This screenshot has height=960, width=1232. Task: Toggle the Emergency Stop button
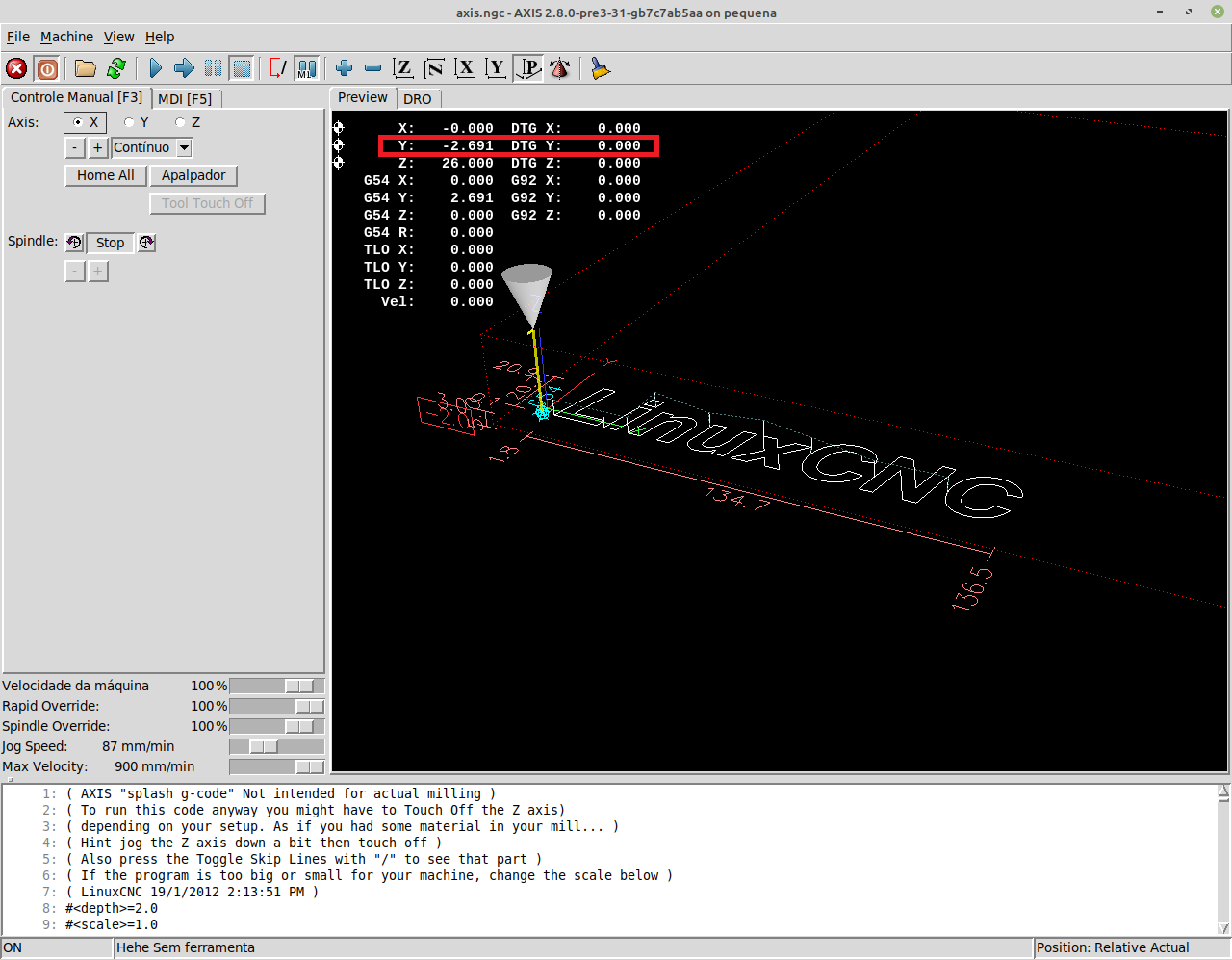click(x=16, y=68)
